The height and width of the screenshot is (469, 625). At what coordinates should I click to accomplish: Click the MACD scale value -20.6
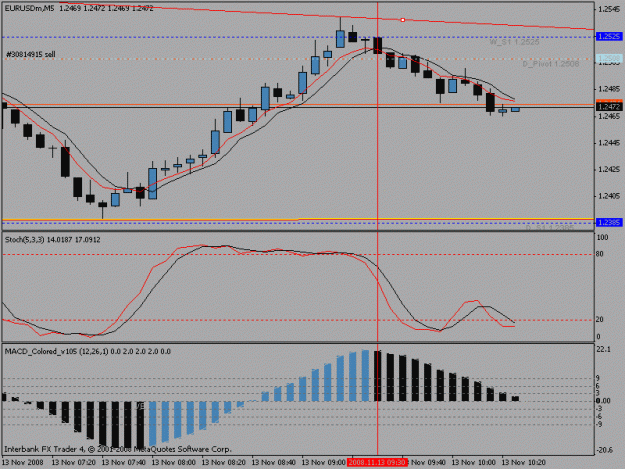[605, 450]
